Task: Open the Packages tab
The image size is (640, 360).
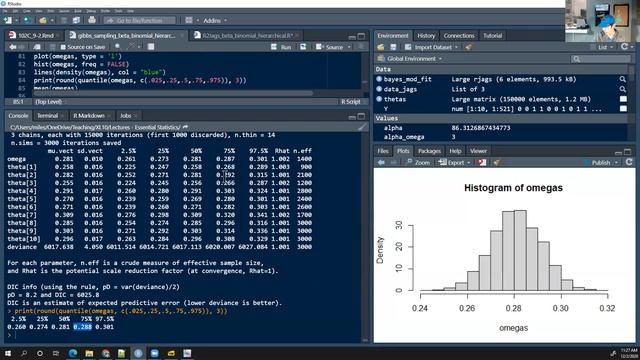Action: point(429,151)
